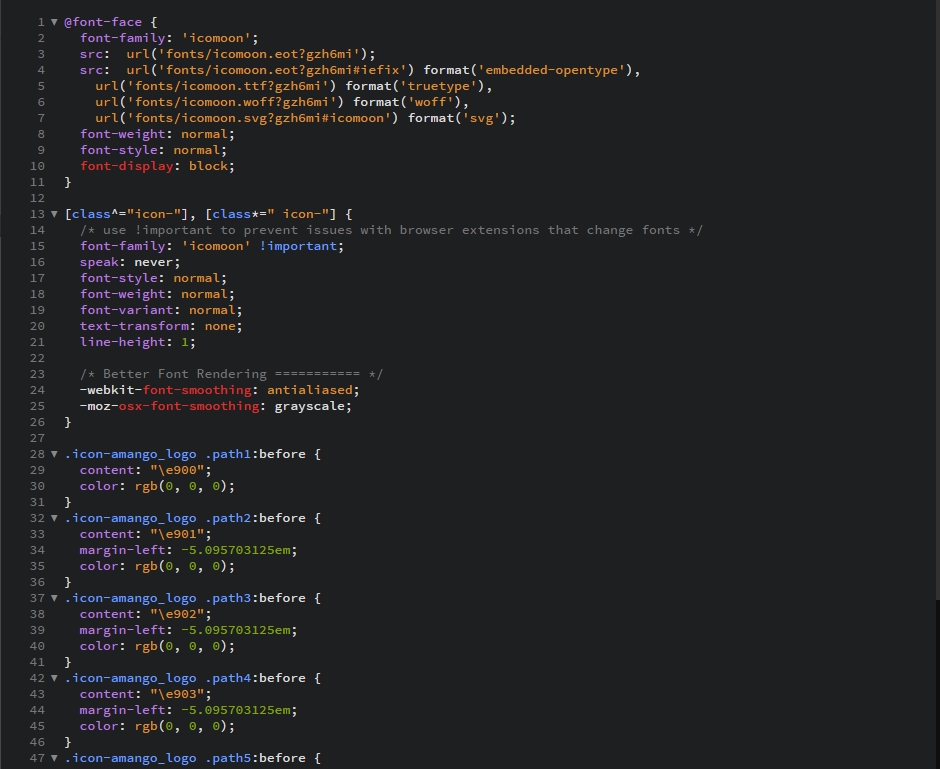Click 'font-variant' property on line 19

click(126, 310)
